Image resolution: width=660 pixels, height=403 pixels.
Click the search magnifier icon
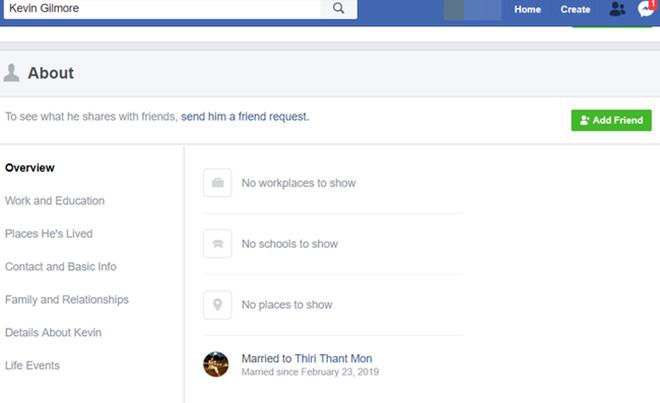338,9
